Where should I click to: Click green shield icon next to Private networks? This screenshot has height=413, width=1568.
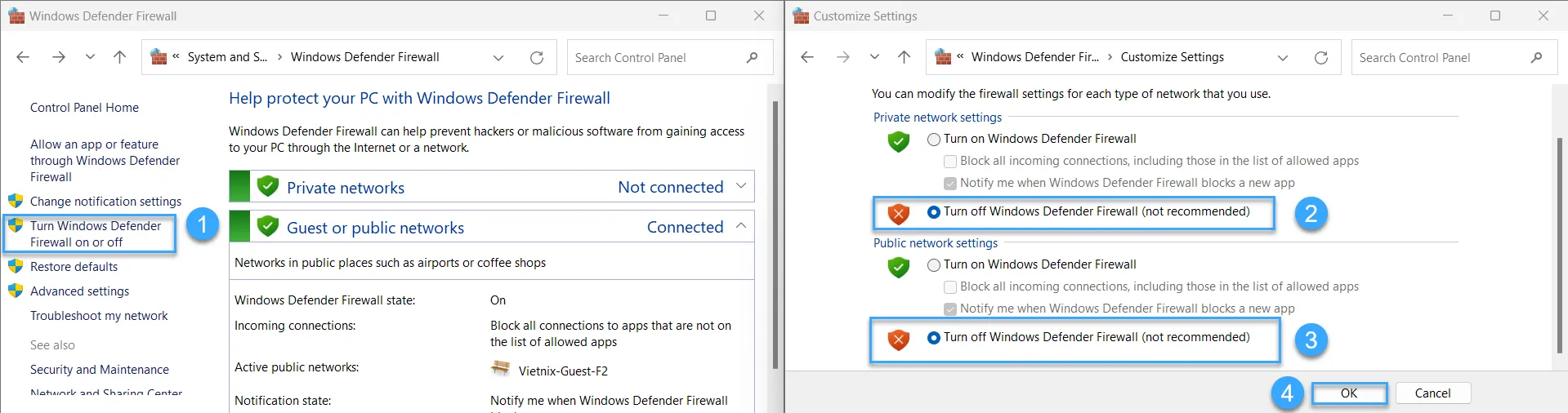click(x=268, y=186)
